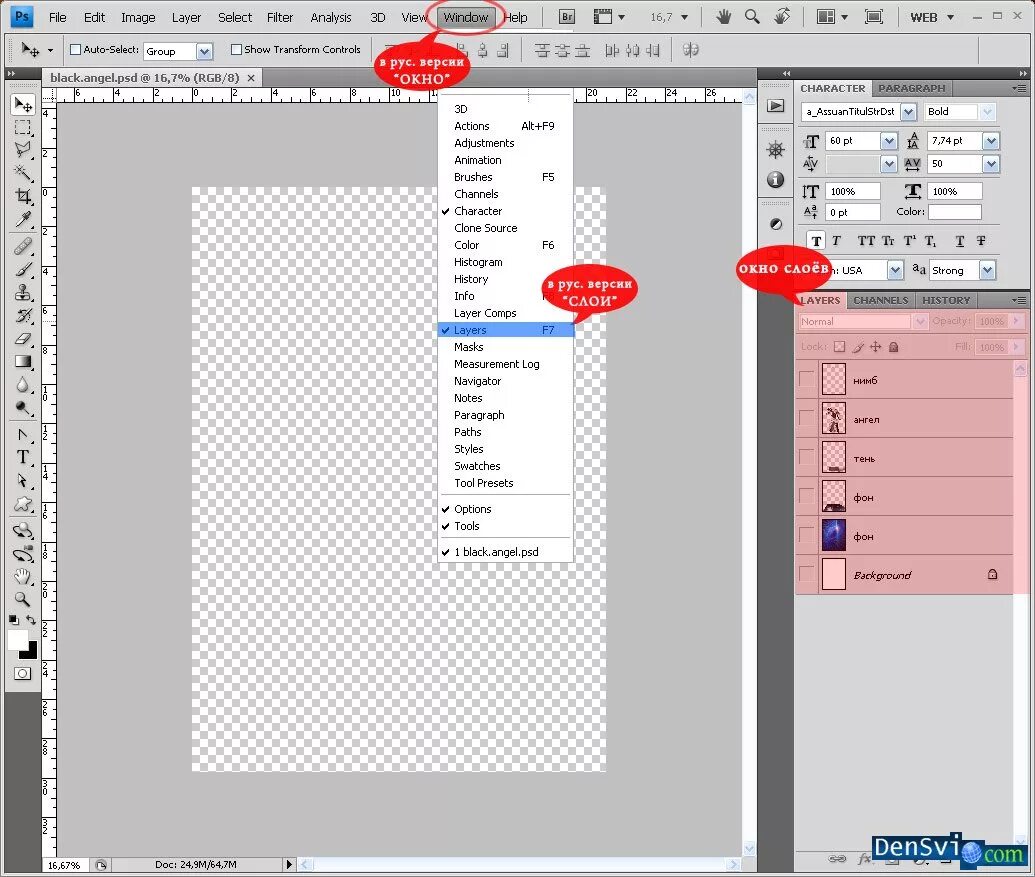1035x877 pixels.
Task: Select the Hand tool in toolbox
Action: pos(23,577)
